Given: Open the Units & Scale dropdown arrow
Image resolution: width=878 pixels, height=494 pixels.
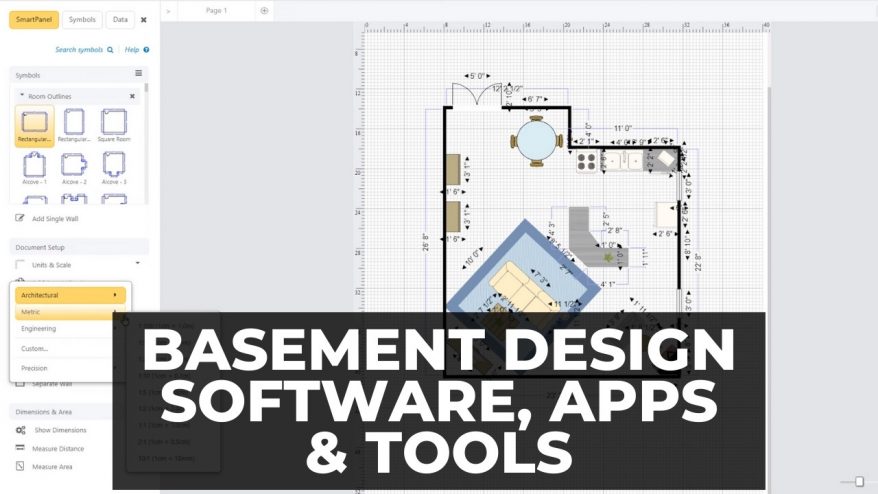Looking at the screenshot, I should 138,263.
